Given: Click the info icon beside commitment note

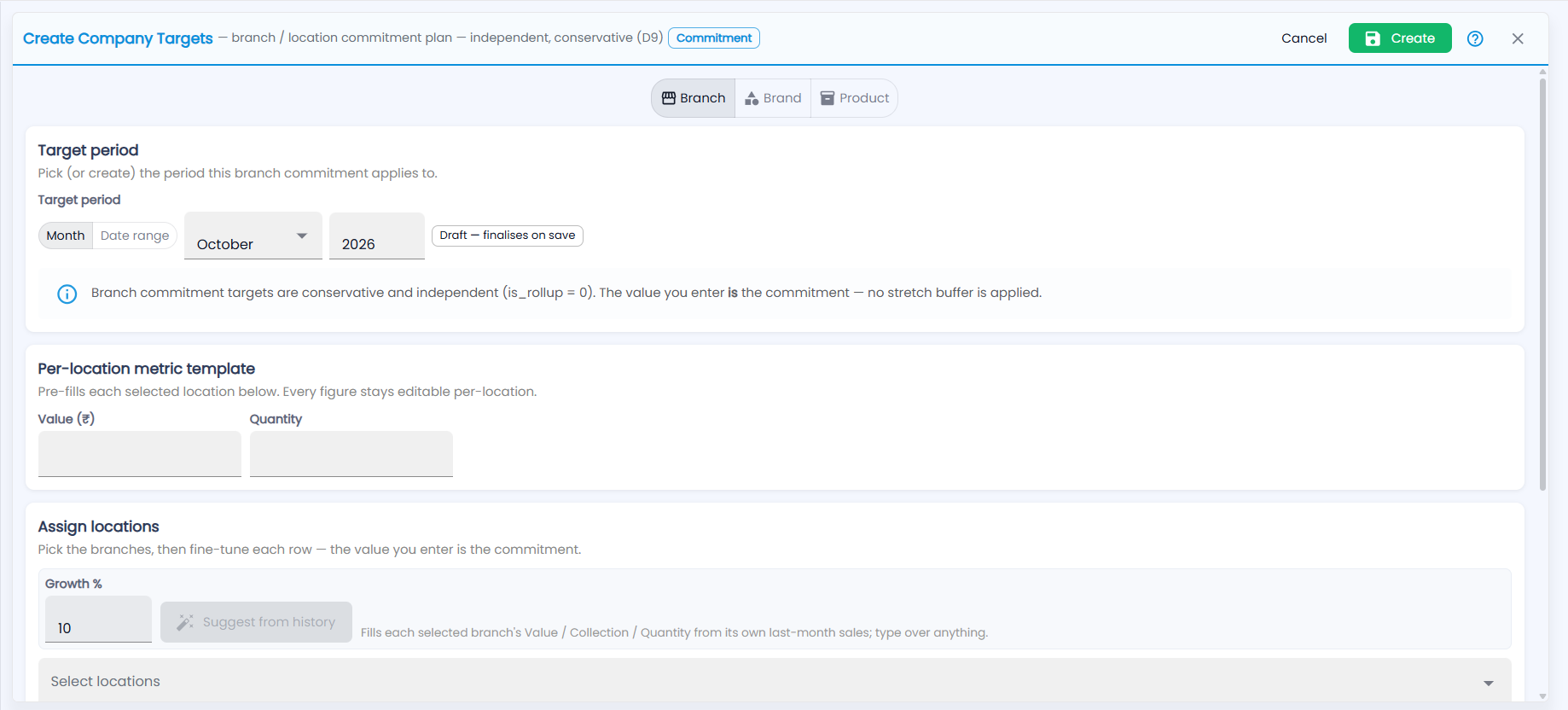Looking at the screenshot, I should (67, 294).
